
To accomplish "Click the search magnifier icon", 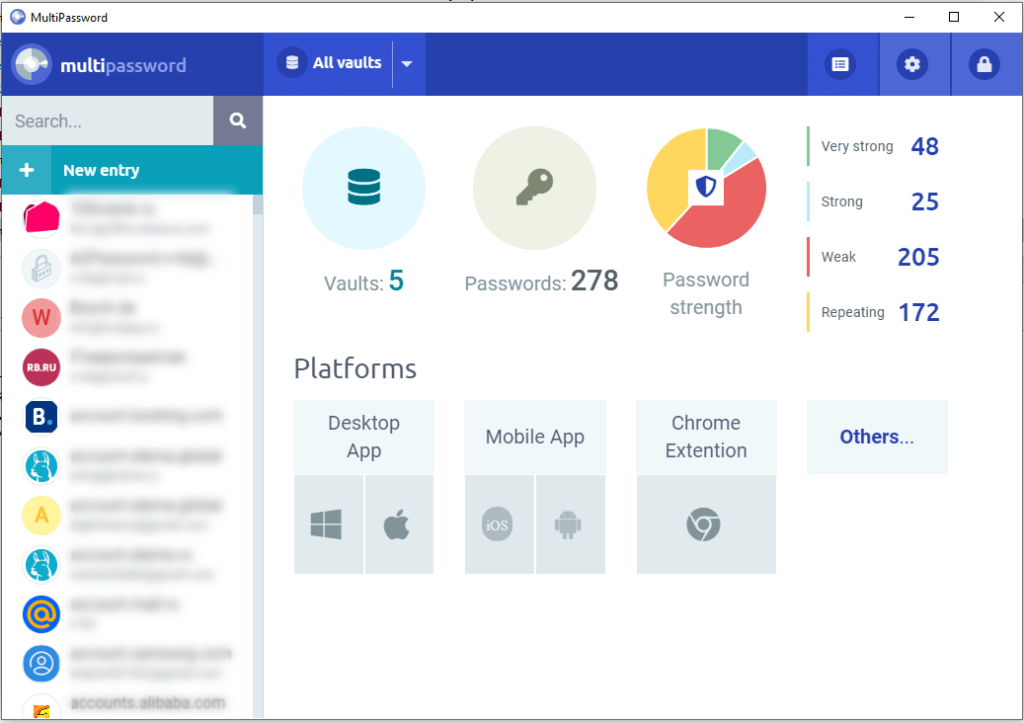I will coord(237,120).
